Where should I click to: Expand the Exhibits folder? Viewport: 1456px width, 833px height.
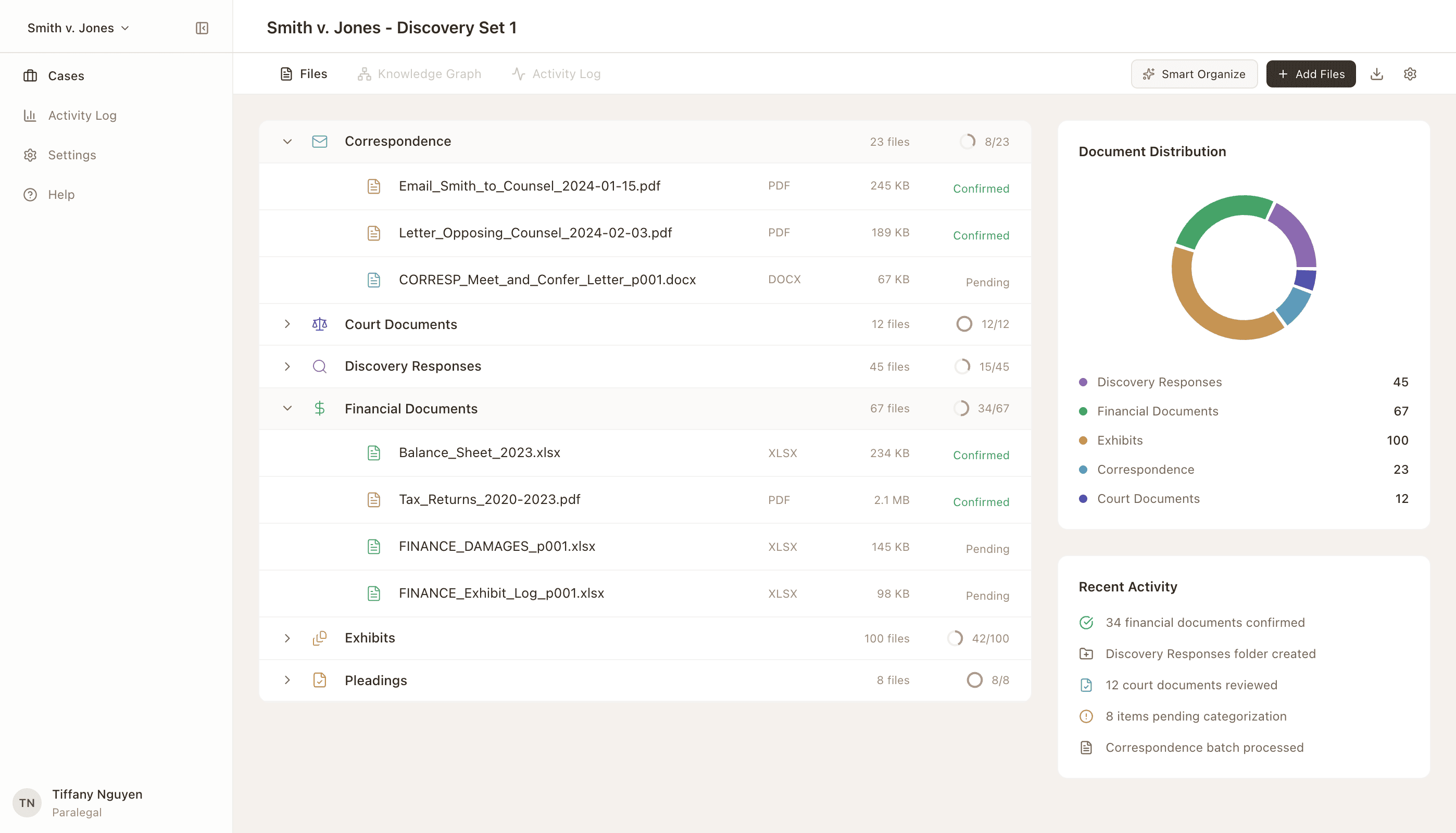(x=287, y=638)
